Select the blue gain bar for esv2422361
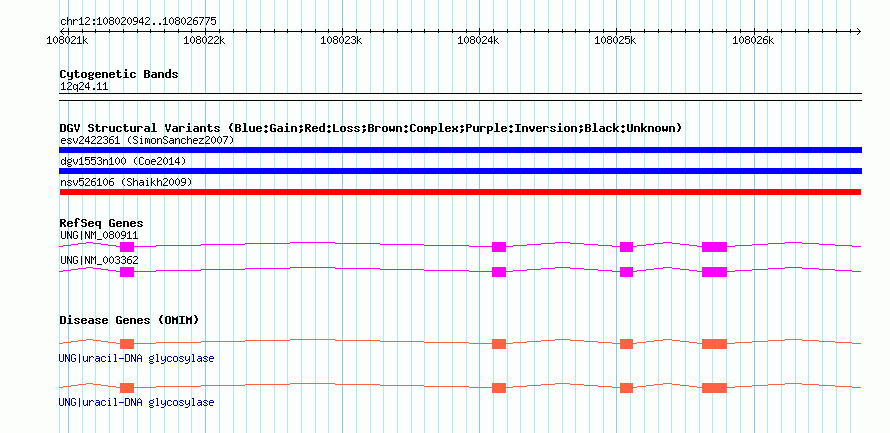The width and height of the screenshot is (890, 433). (460, 150)
